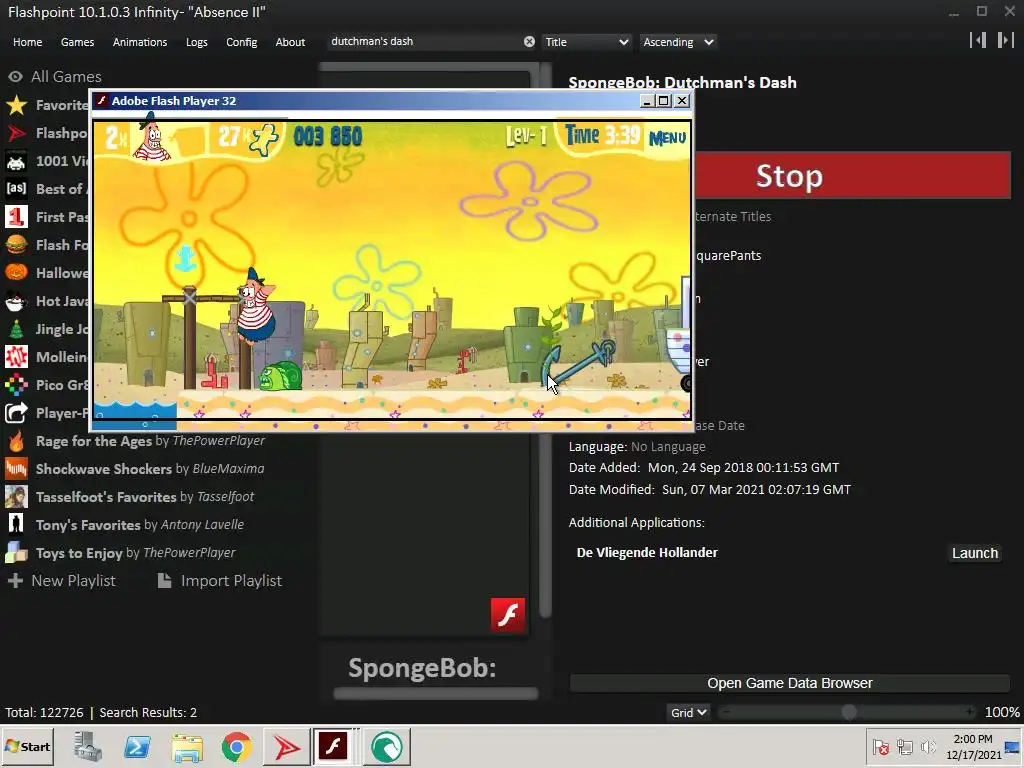Open the Hot Java playlist icon
The image size is (1024, 768).
(x=16, y=300)
